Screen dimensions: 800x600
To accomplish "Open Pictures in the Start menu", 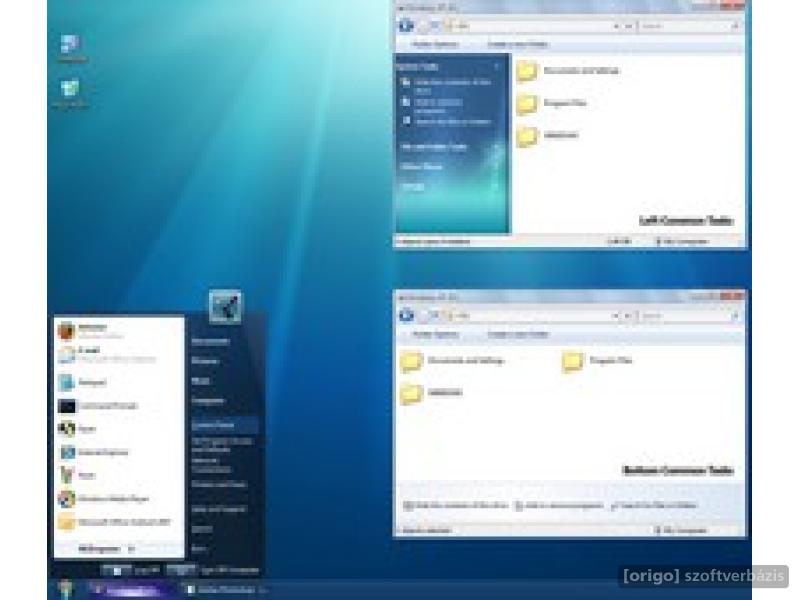I will pyautogui.click(x=204, y=361).
